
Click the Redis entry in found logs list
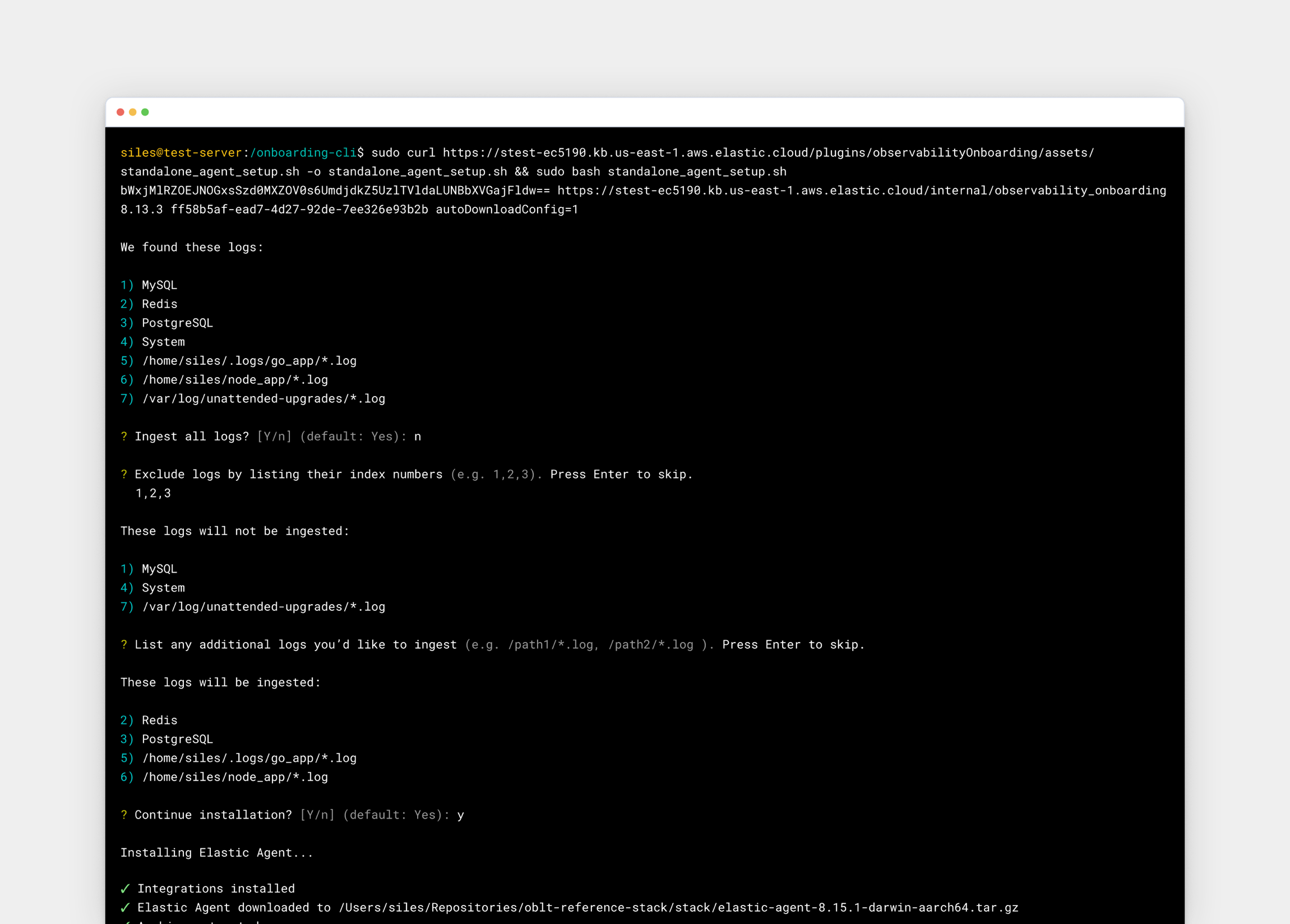tap(159, 304)
